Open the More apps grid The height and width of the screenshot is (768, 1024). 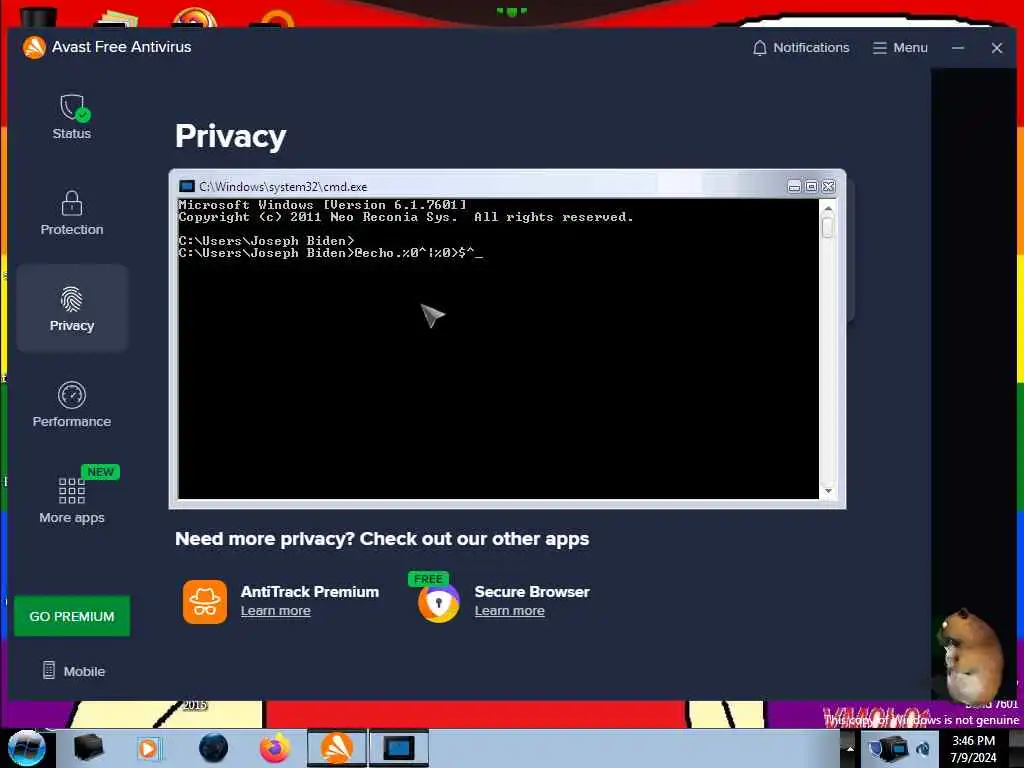72,496
